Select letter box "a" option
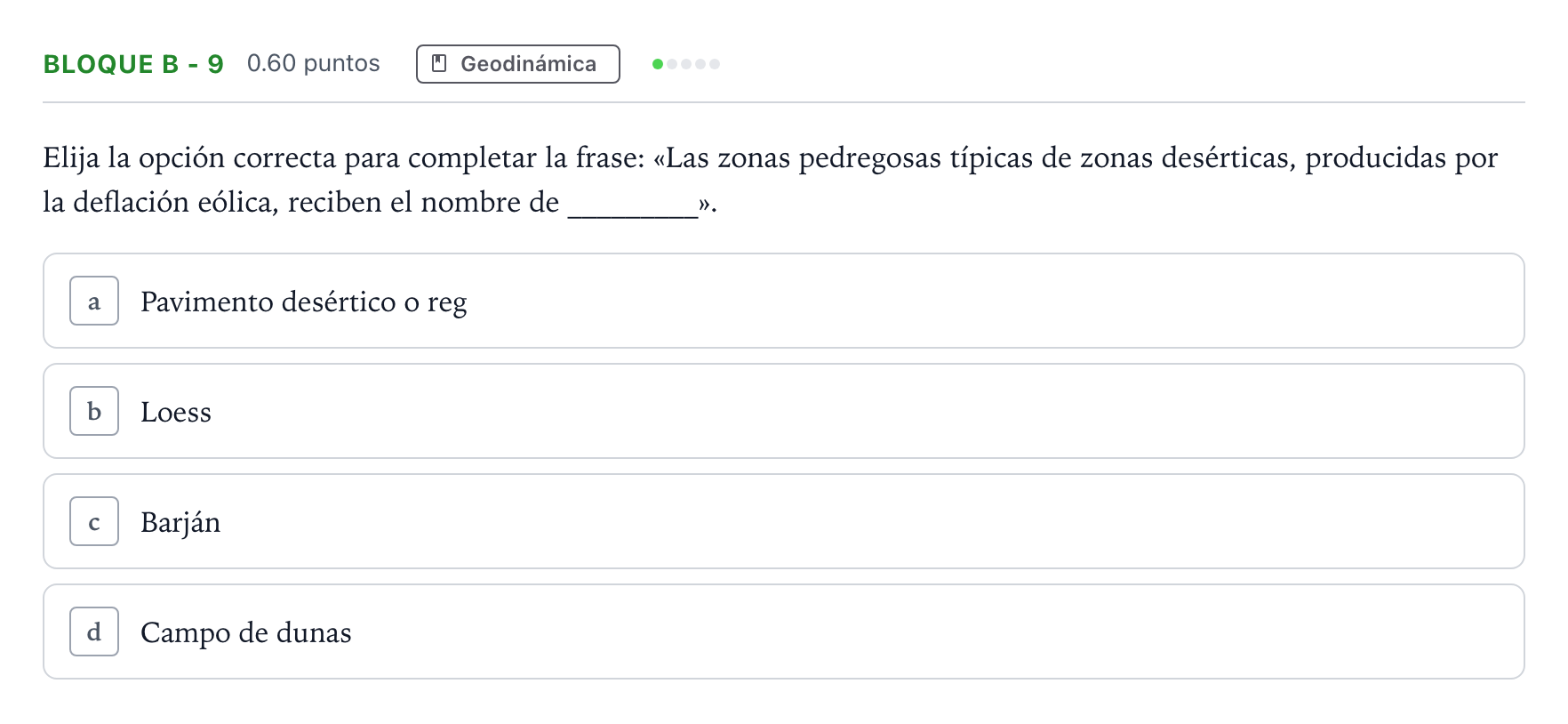The width and height of the screenshot is (1568, 724). (x=94, y=301)
